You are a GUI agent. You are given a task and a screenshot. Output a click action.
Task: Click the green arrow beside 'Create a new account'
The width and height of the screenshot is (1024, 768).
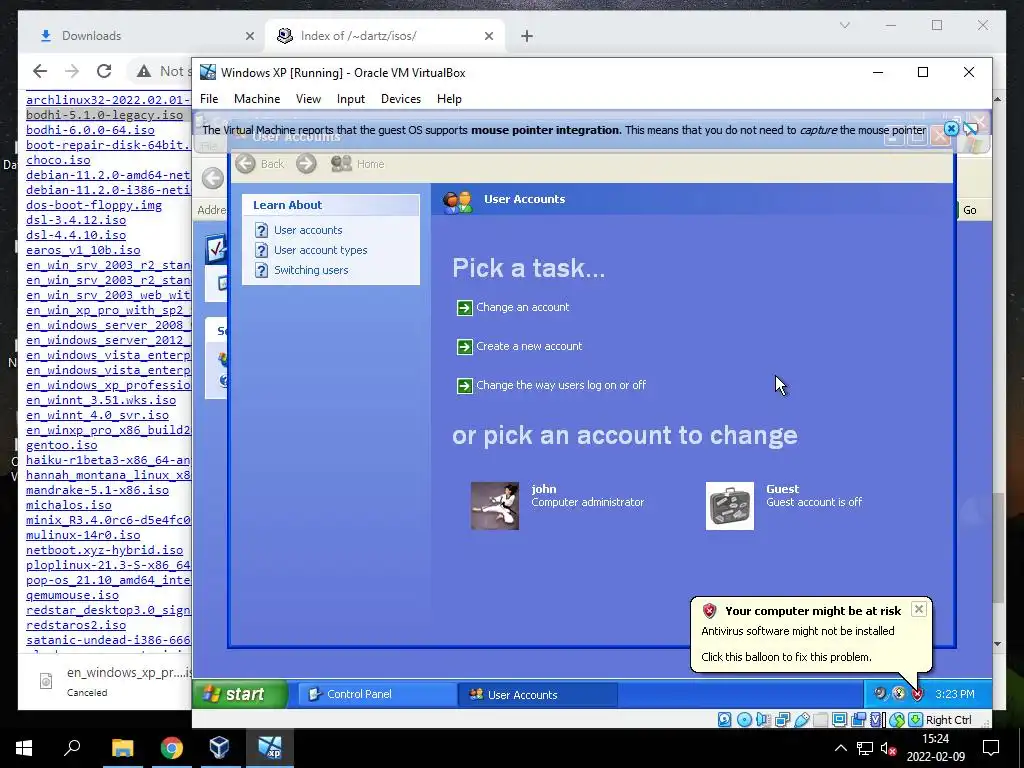coord(464,347)
